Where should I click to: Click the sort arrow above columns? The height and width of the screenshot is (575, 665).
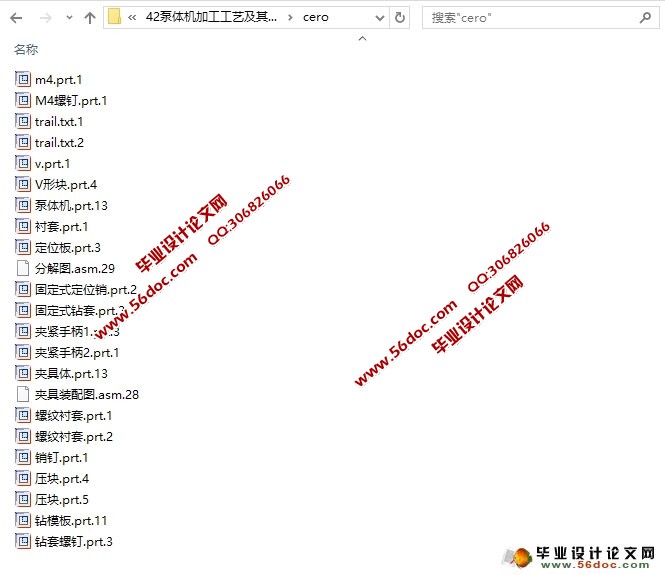(x=362, y=39)
